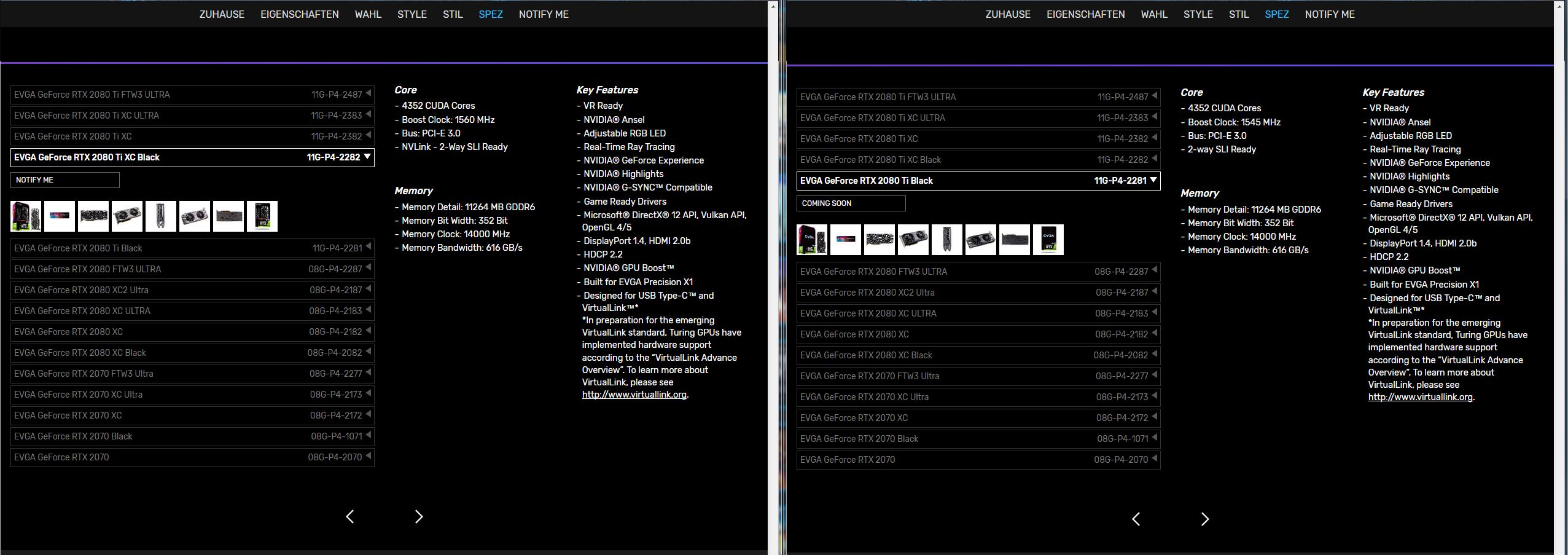Open virtuallink.org link in left window
1568x555 pixels.
tap(634, 395)
